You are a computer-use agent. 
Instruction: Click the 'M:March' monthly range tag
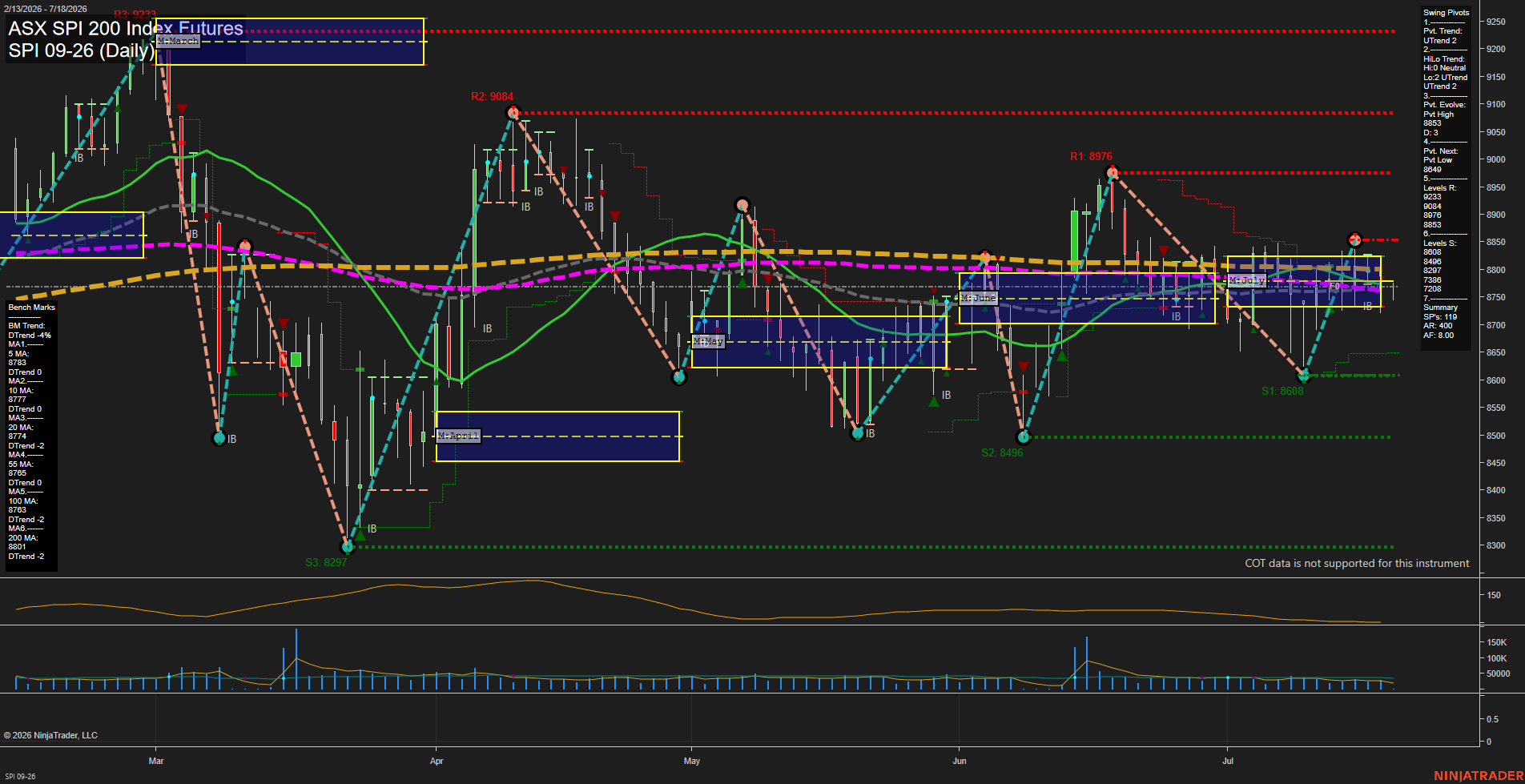click(x=178, y=41)
